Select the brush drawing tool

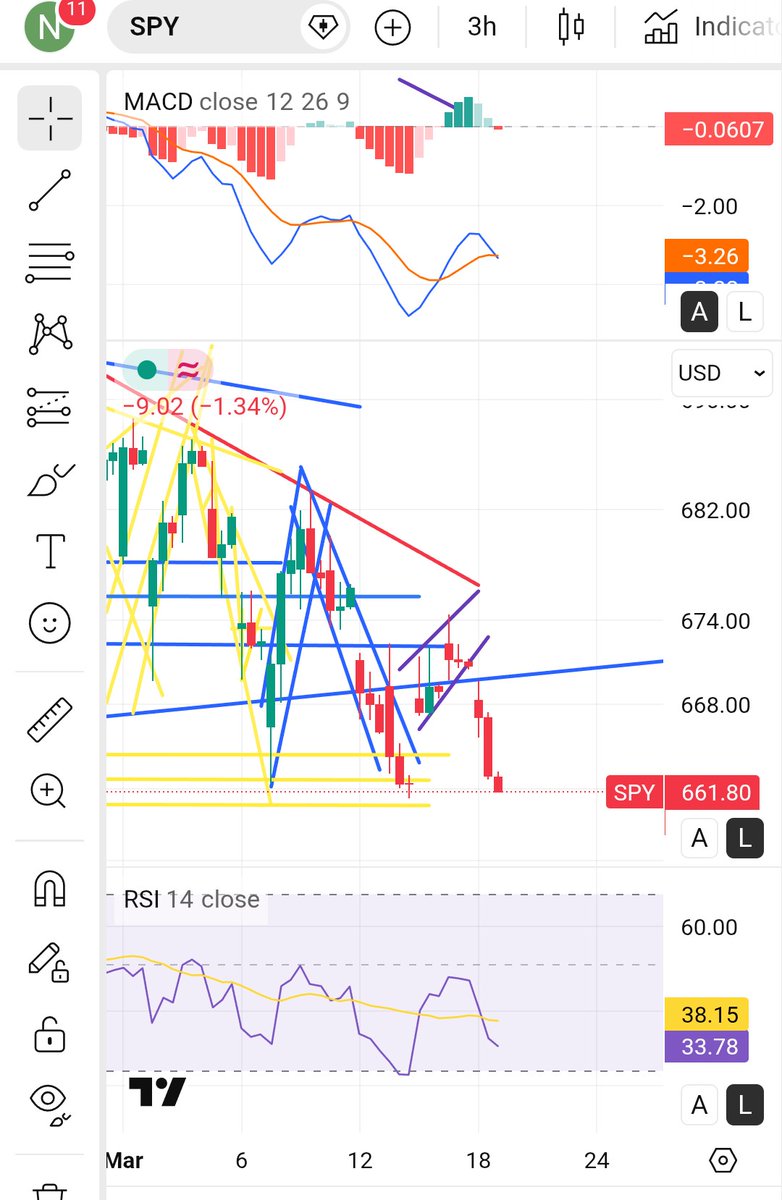click(x=50, y=480)
